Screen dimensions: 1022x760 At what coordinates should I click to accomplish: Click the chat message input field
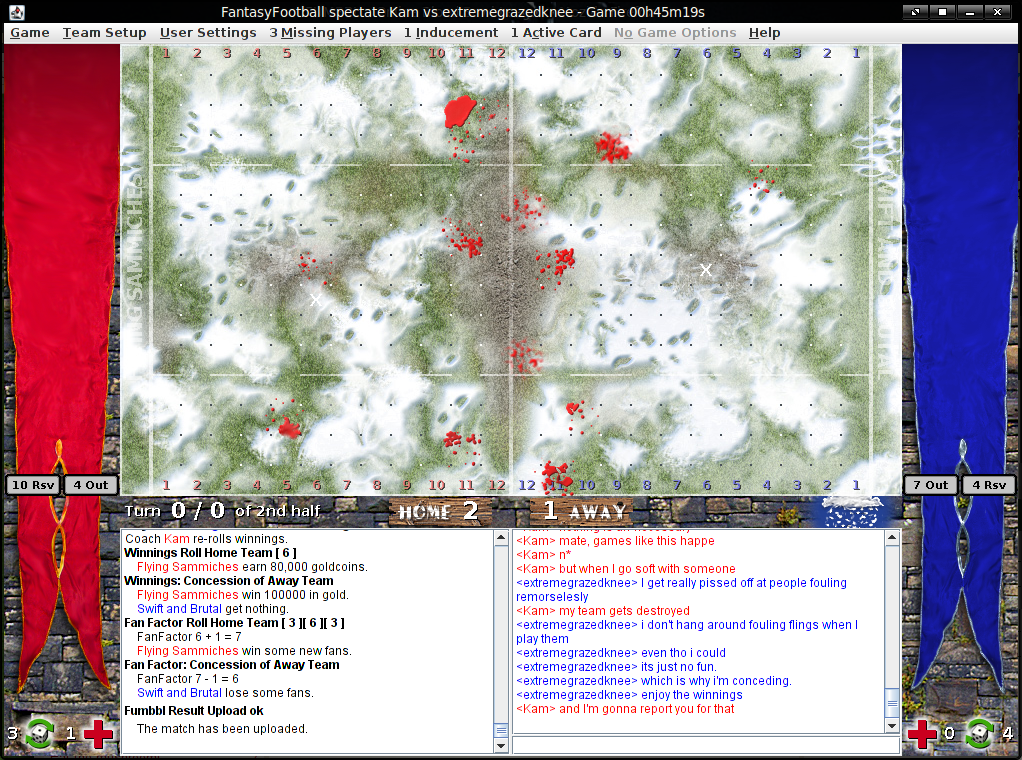pyautogui.click(x=706, y=745)
